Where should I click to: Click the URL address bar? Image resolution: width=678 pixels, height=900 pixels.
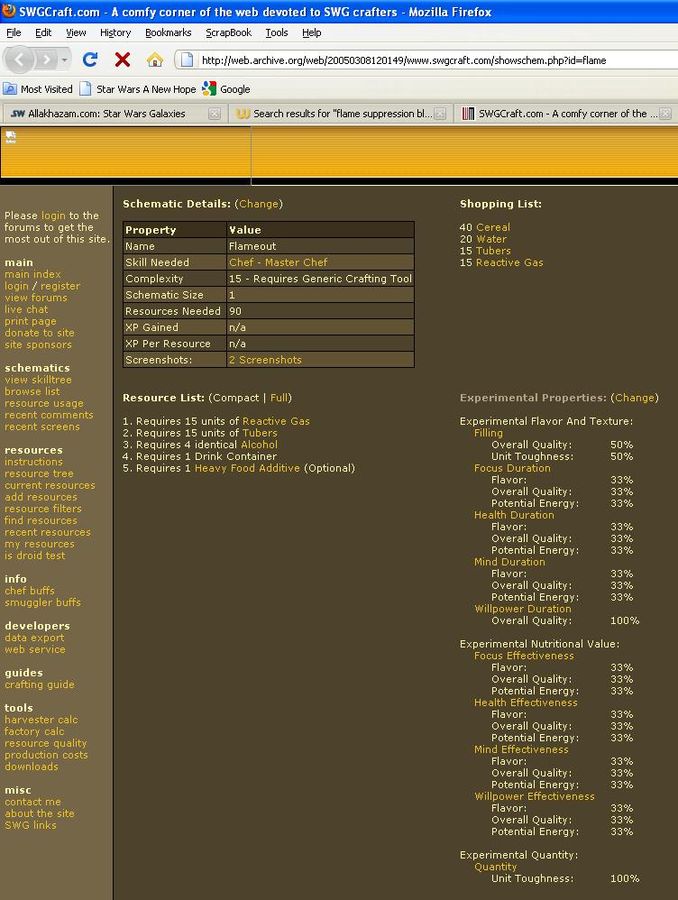click(x=430, y=60)
